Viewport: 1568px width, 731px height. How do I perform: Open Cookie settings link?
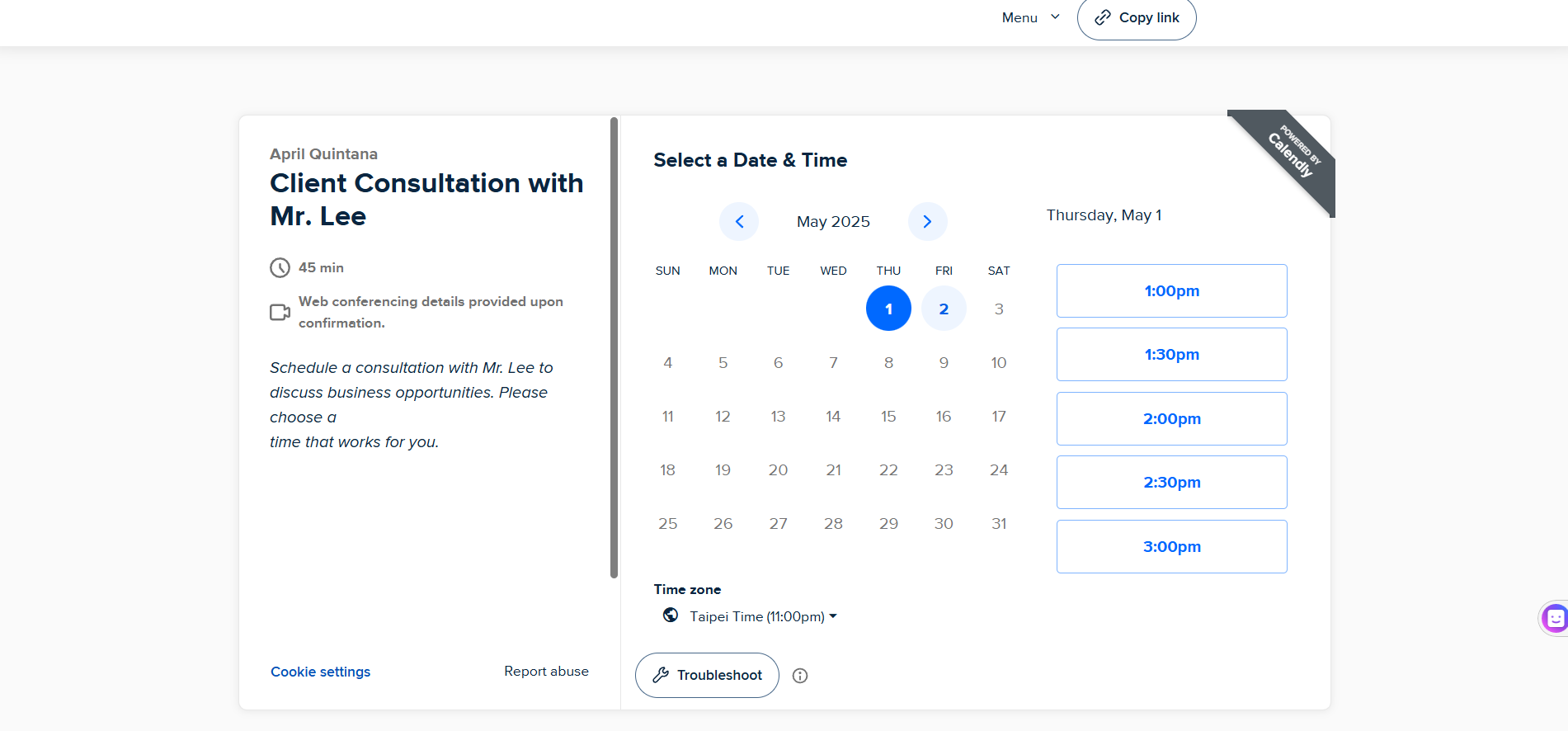coord(320,672)
